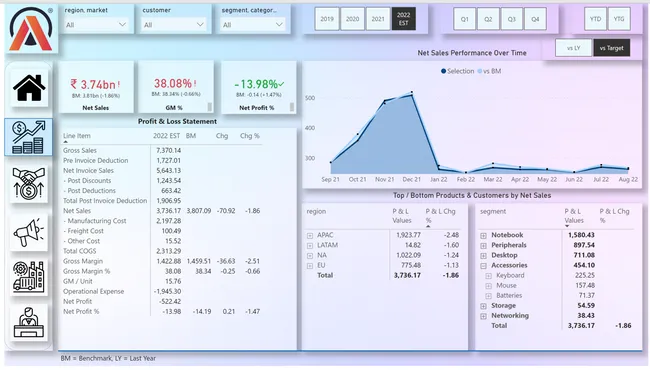Open the Home page icon
The image size is (650, 370).
click(29, 88)
